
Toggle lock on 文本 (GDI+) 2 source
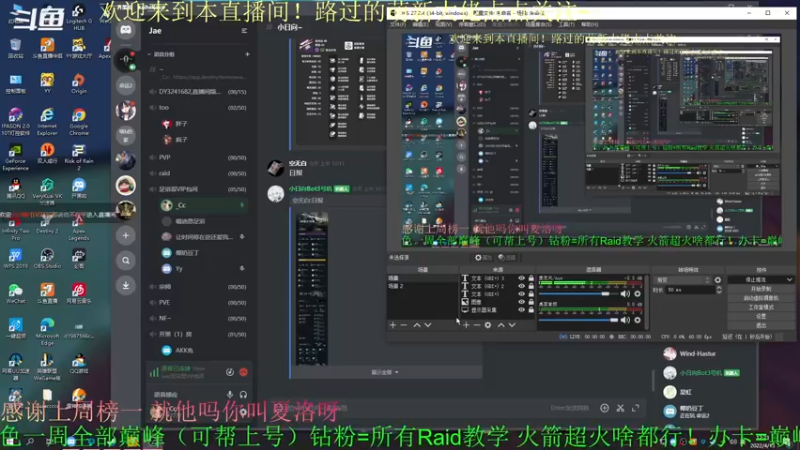pos(531,286)
